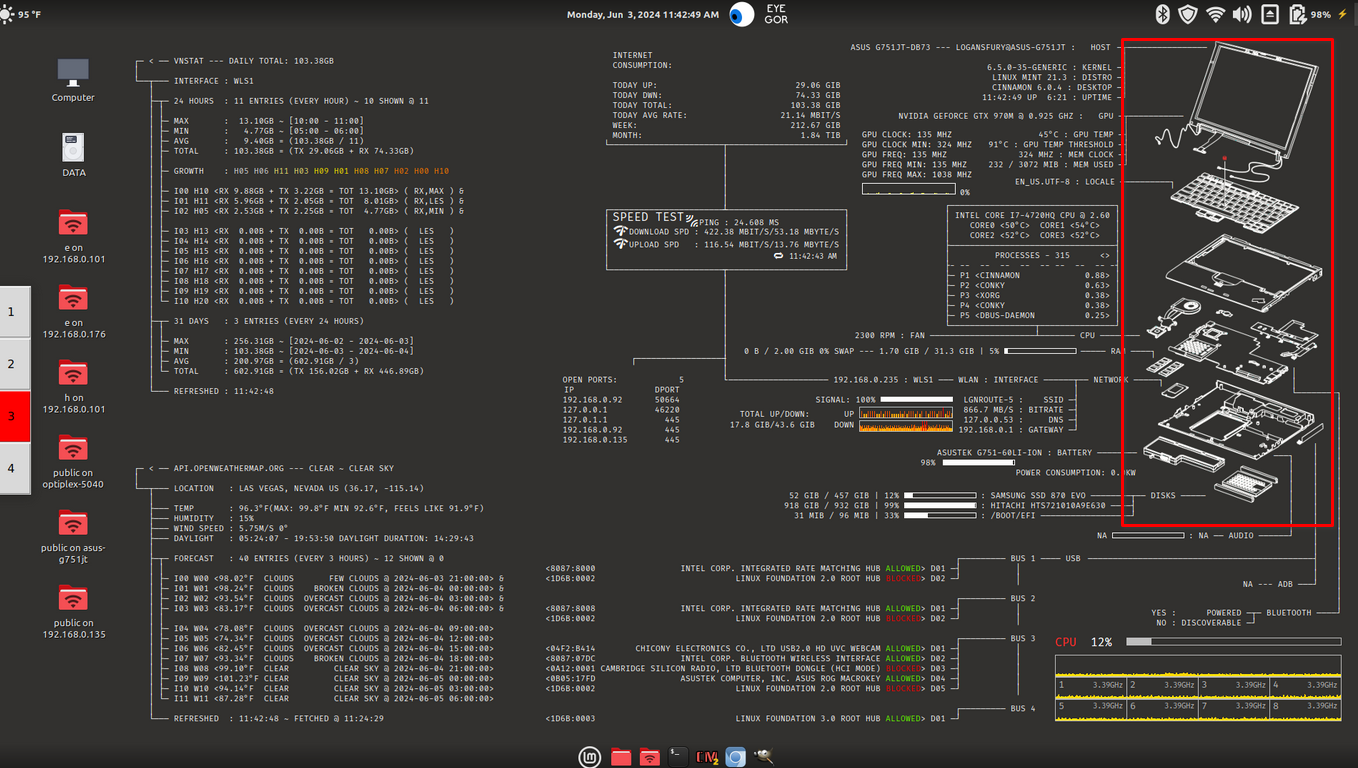
Task: Click the 'INTERNET CONSUMPTION:' label
Action: (642, 60)
